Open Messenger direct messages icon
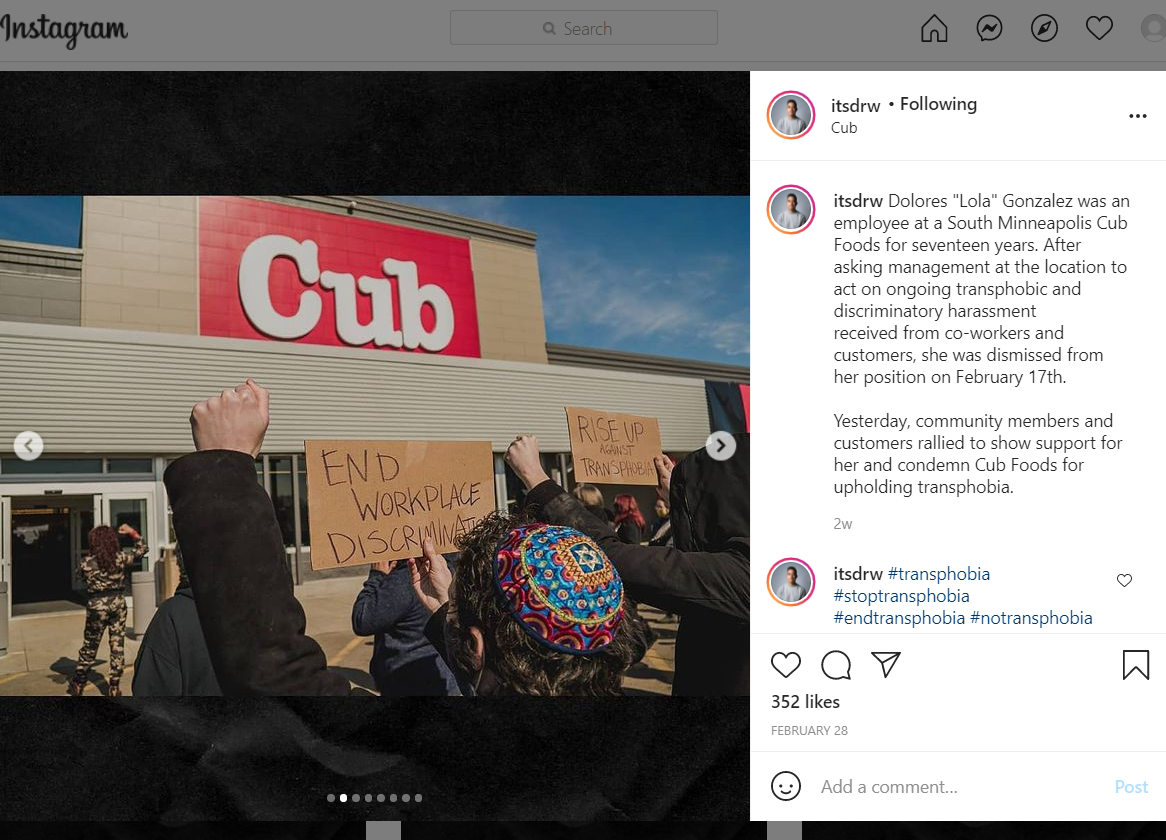 (989, 29)
